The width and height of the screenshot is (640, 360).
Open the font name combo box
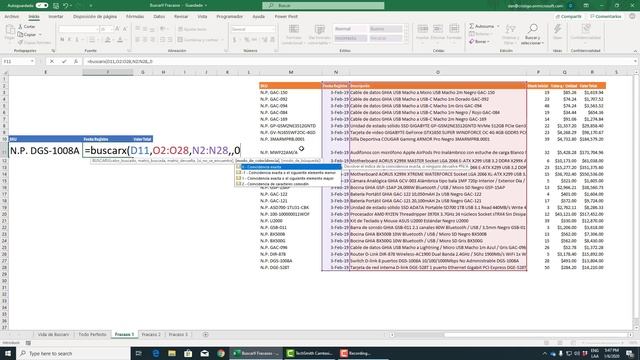pyautogui.click(x=78, y=29)
